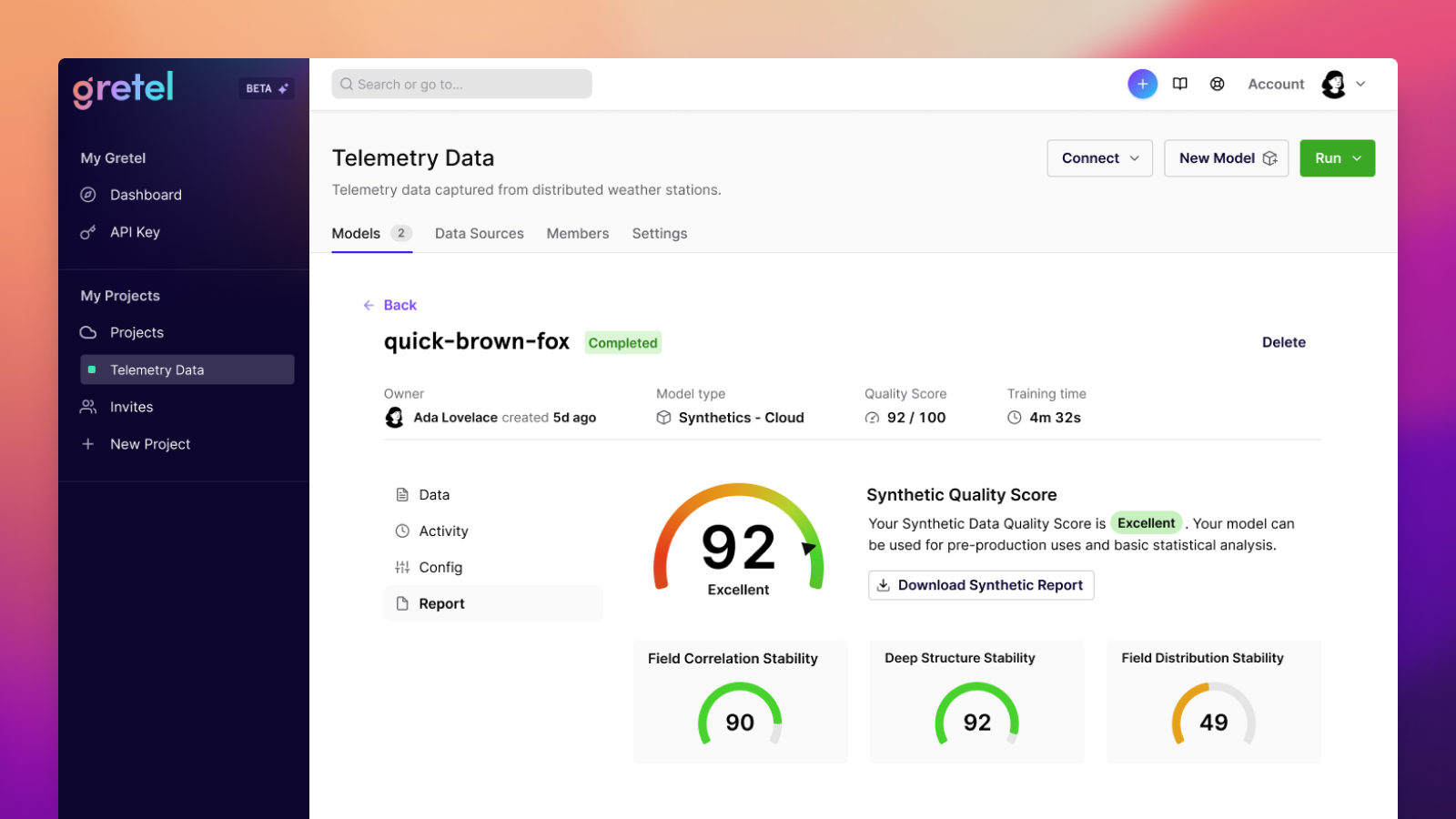Image resolution: width=1456 pixels, height=819 pixels.
Task: Click Download Synthetic Report button
Action: click(981, 585)
